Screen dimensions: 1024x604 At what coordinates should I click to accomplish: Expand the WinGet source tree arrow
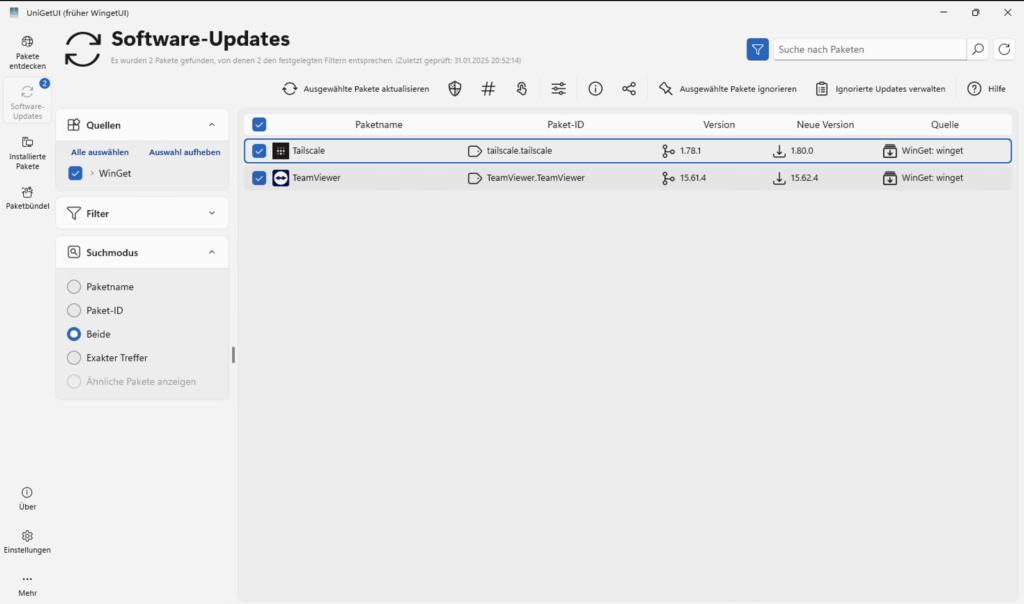[92, 173]
